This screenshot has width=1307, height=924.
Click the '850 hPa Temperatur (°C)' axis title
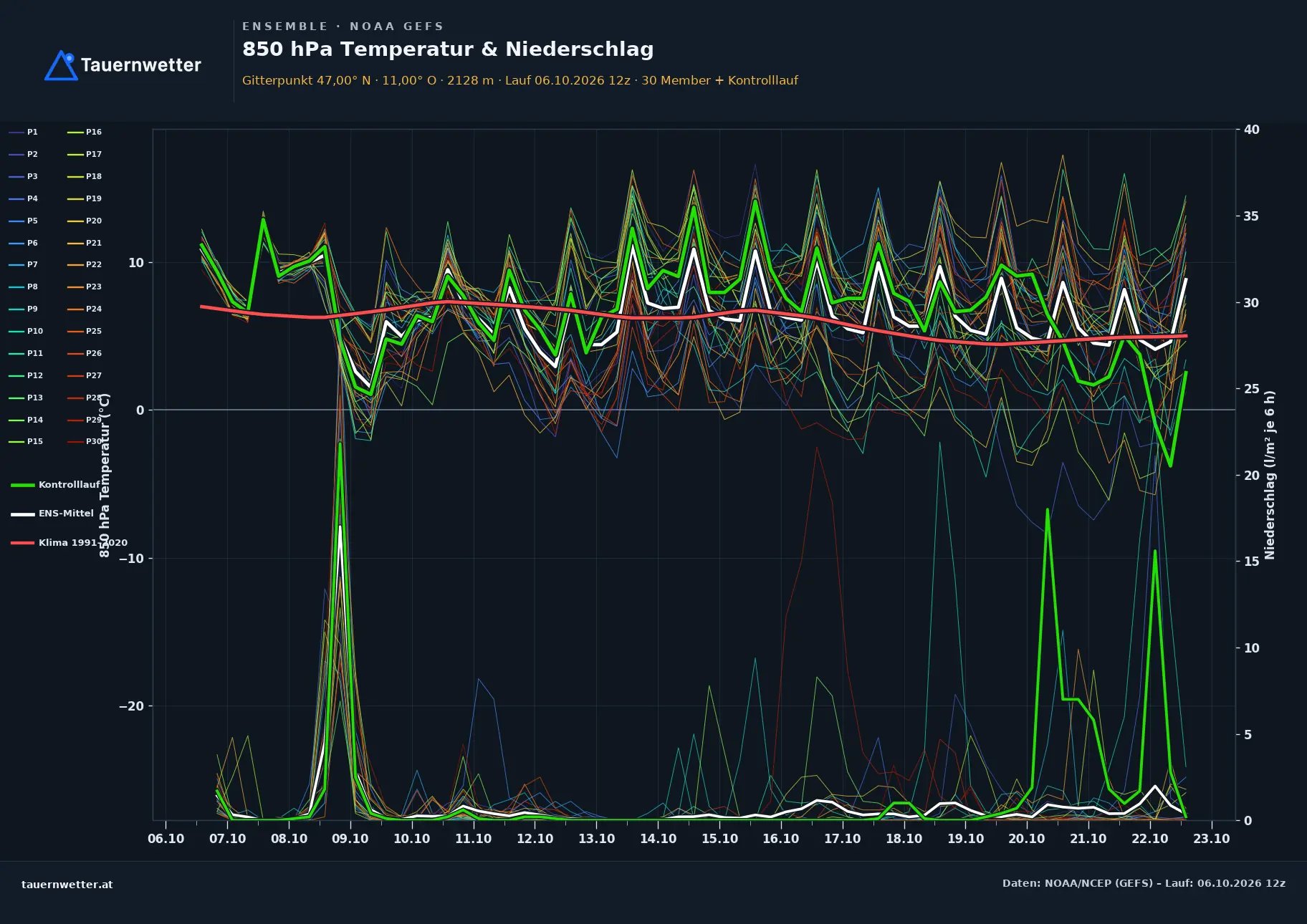[x=105, y=475]
